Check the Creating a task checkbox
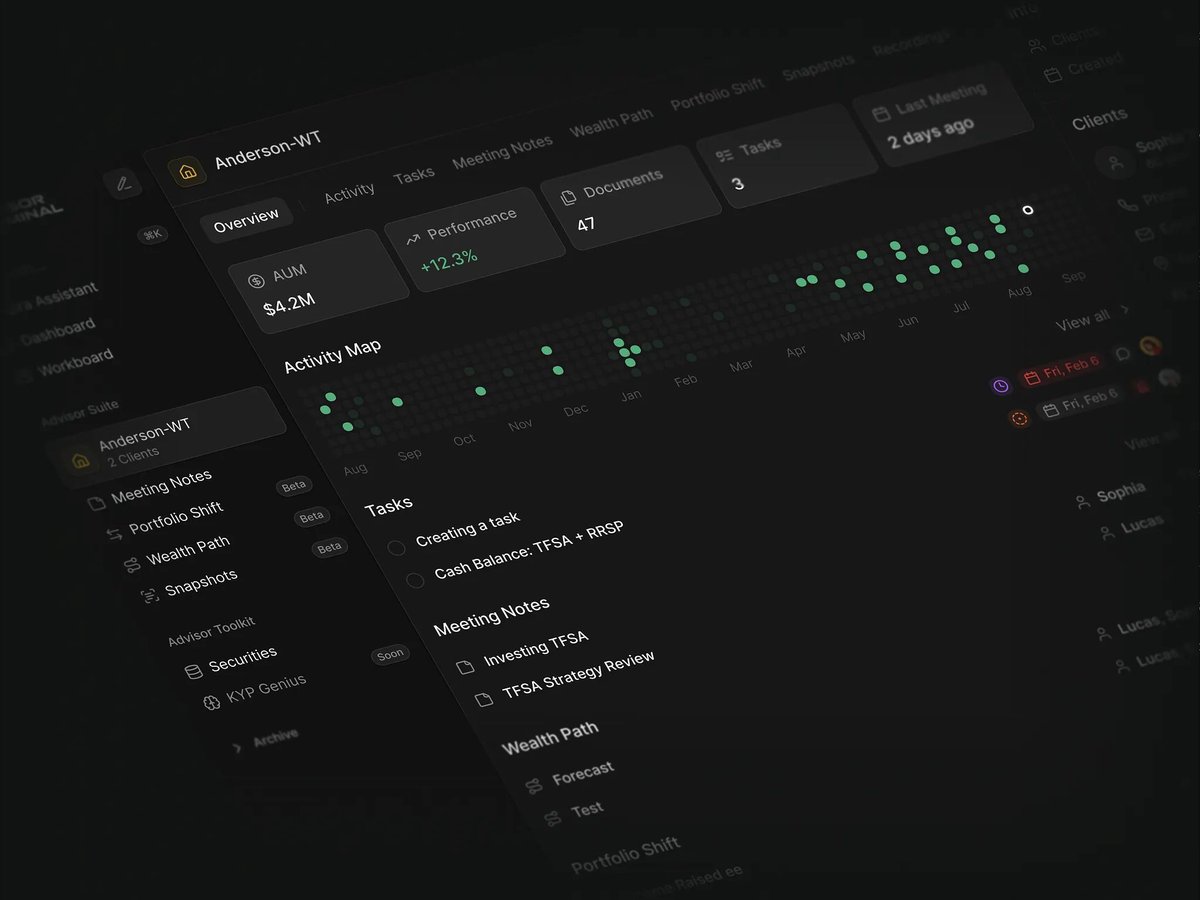This screenshot has height=900, width=1200. [x=396, y=547]
